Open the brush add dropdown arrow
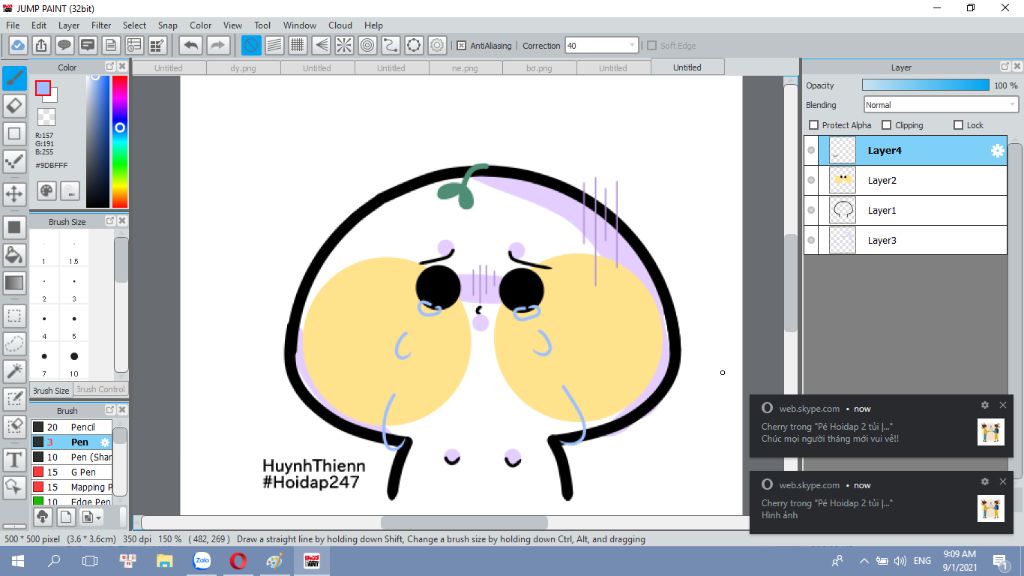 [x=99, y=517]
